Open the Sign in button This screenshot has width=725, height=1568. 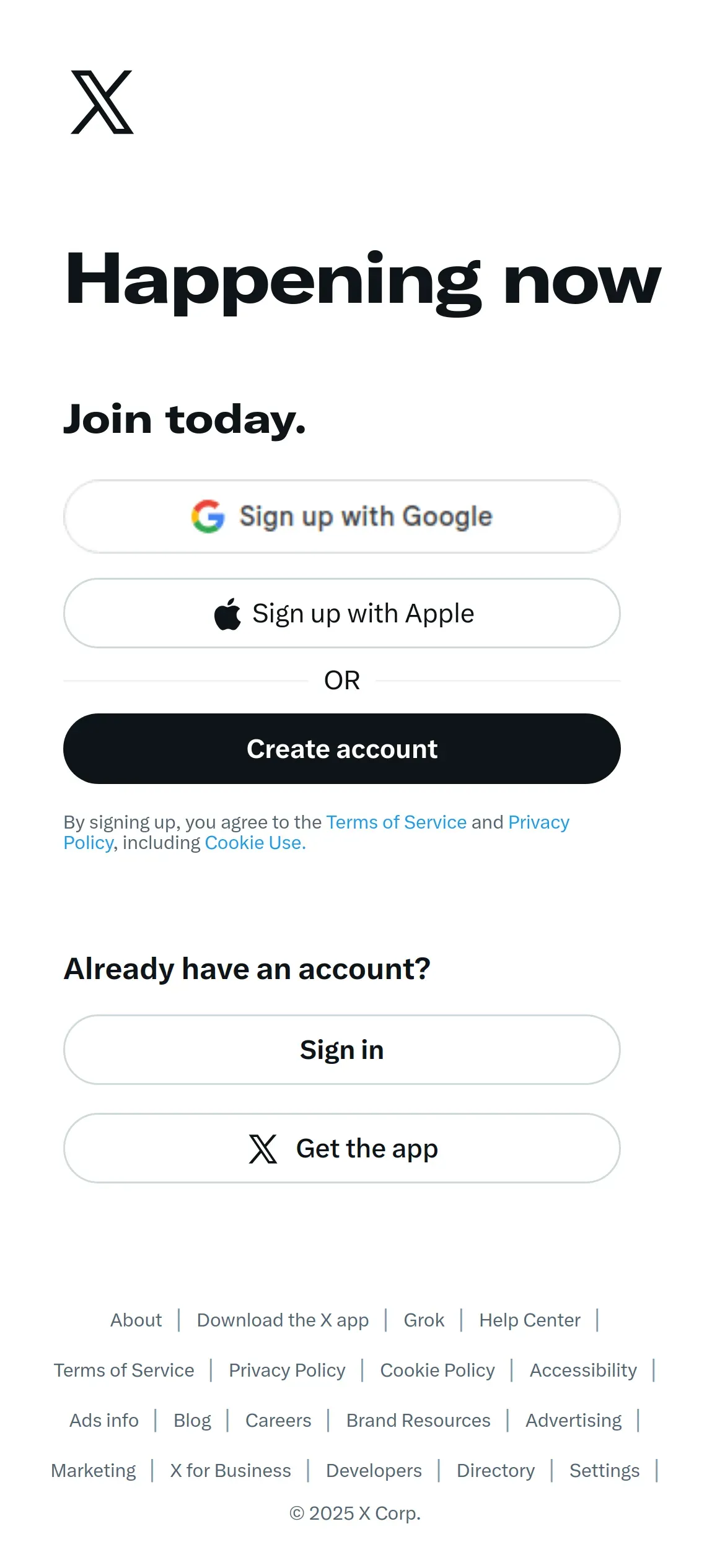coord(342,1050)
